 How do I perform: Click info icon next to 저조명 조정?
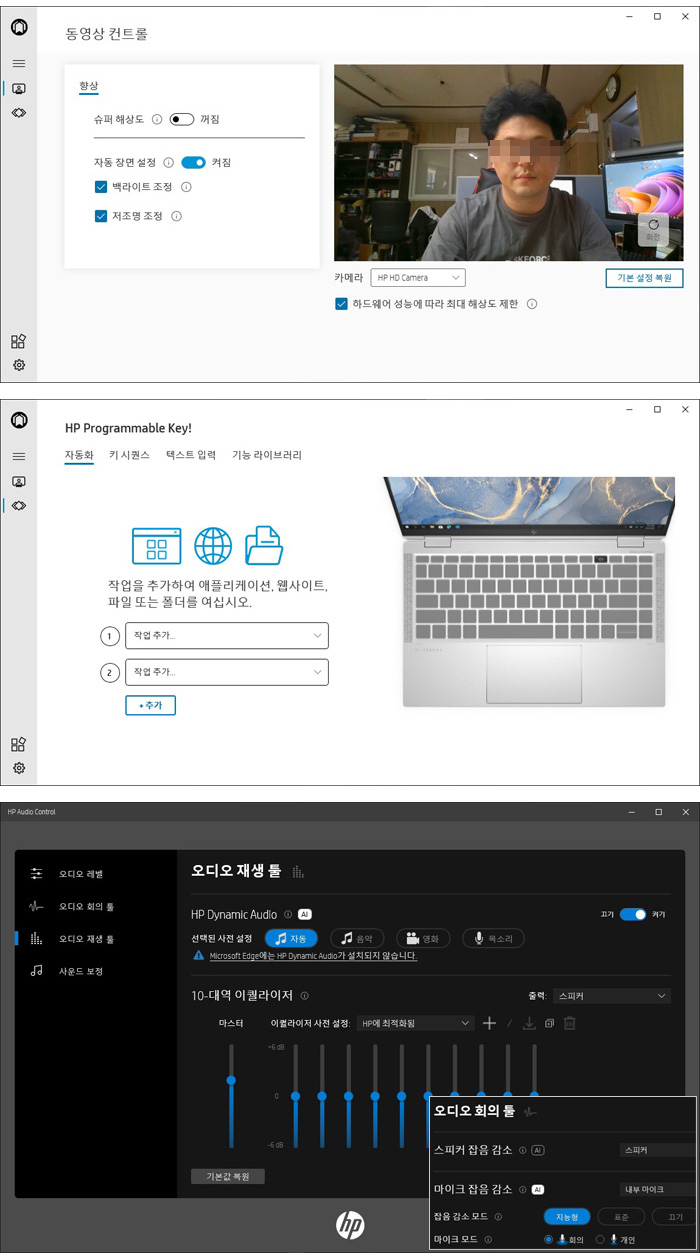coord(177,216)
